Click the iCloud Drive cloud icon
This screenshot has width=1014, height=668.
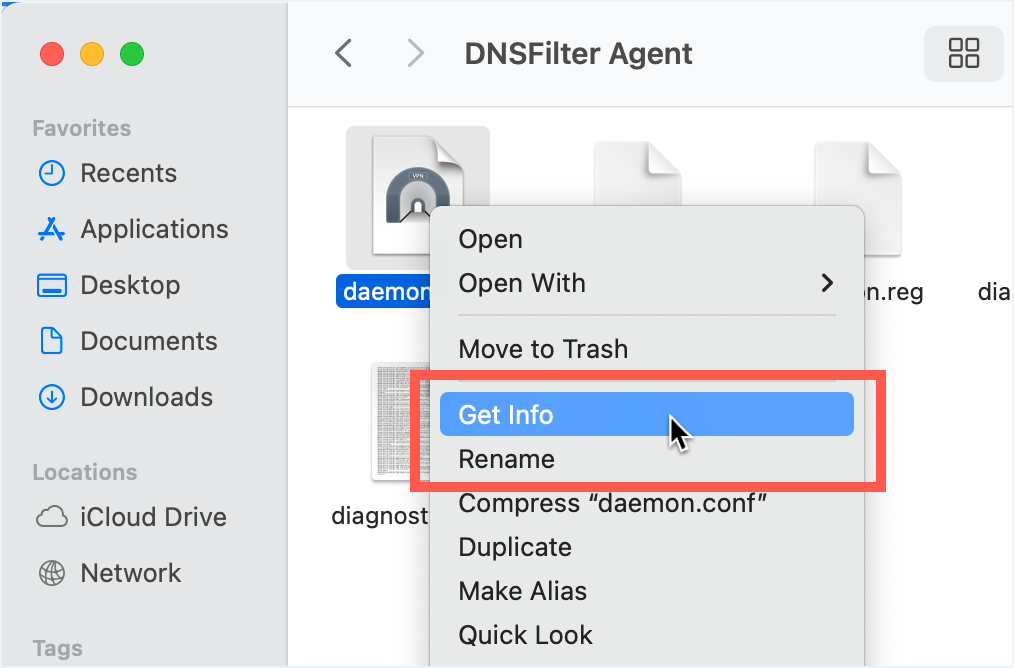pos(51,517)
